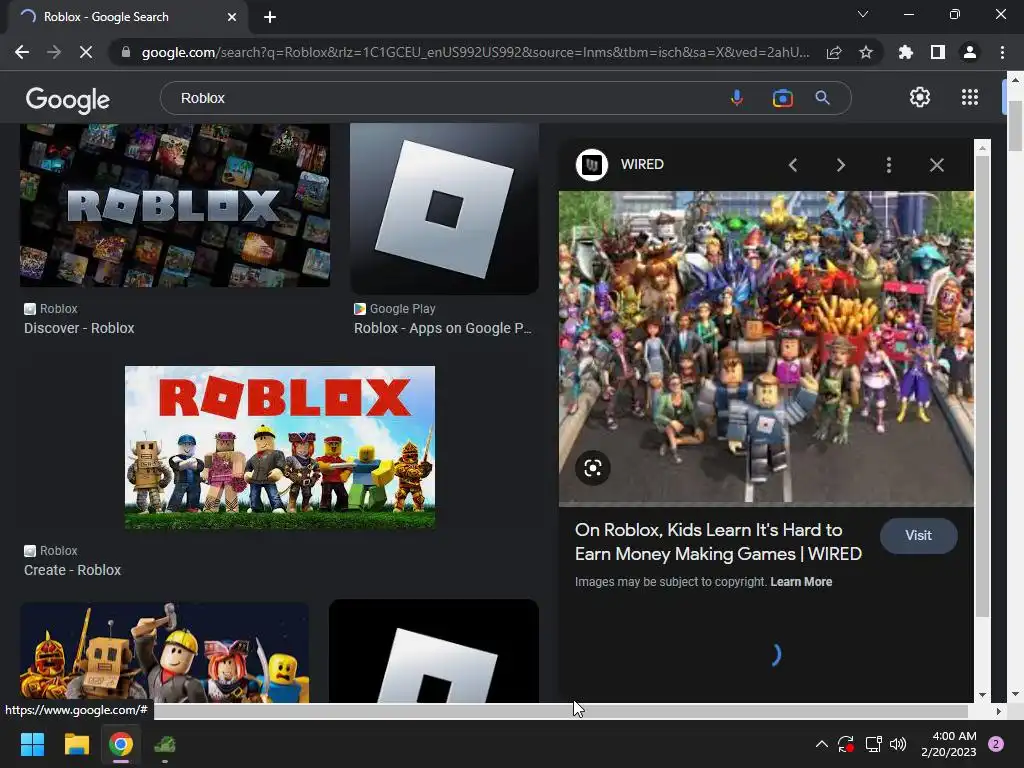Open the network tray icon
1024x768 pixels.
tap(873, 744)
